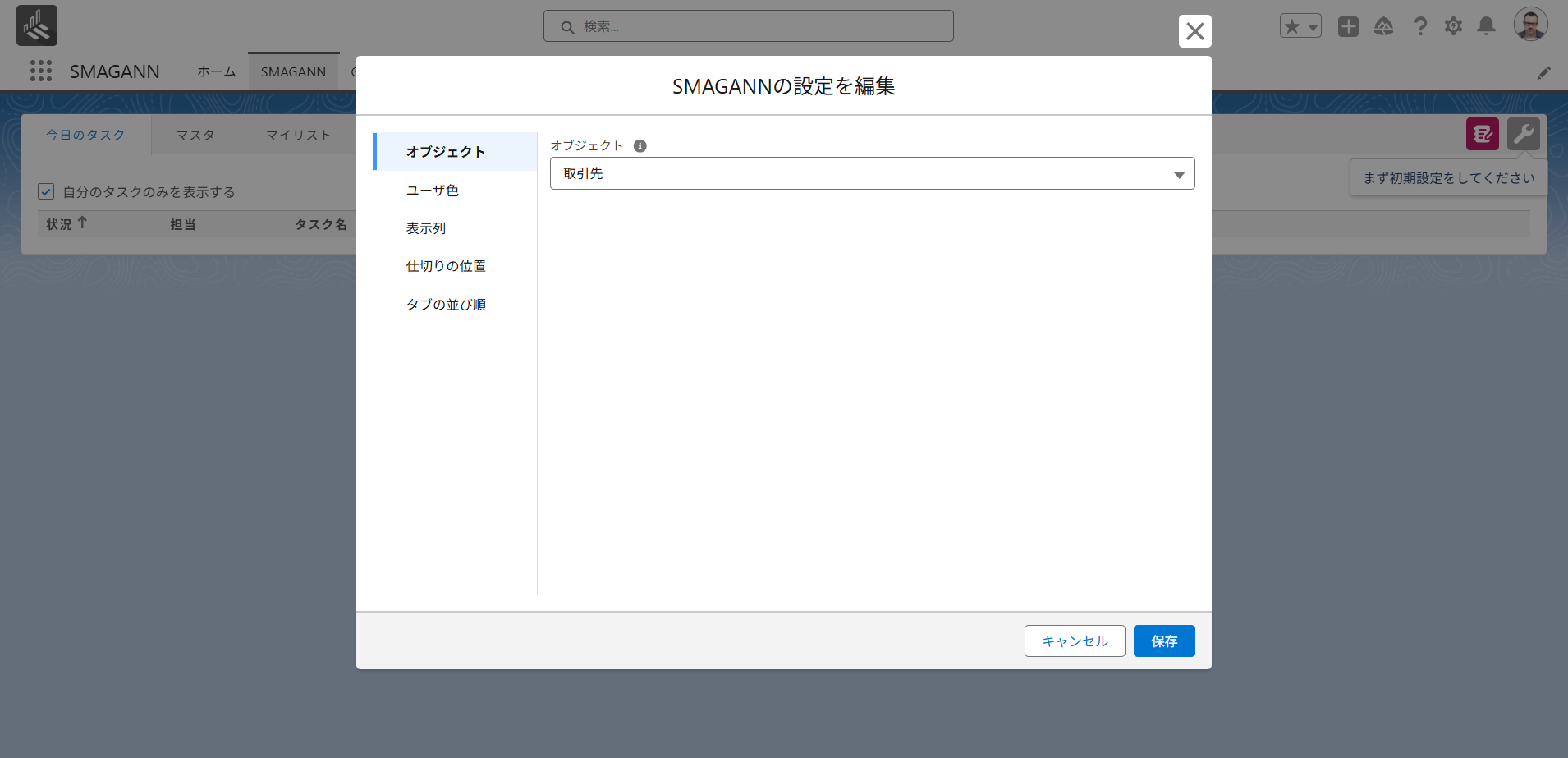Click the notifications bell icon
The width and height of the screenshot is (1568, 758).
[1486, 26]
